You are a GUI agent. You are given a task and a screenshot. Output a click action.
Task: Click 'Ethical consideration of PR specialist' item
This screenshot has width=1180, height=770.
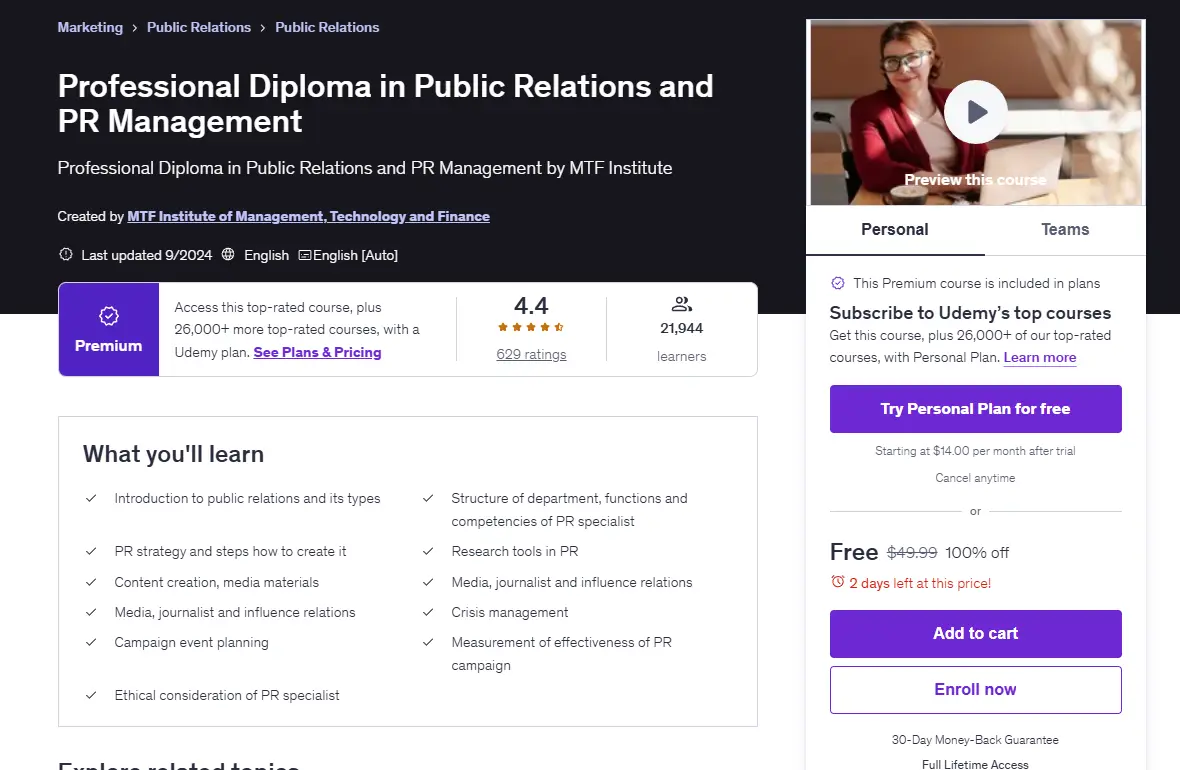227,695
